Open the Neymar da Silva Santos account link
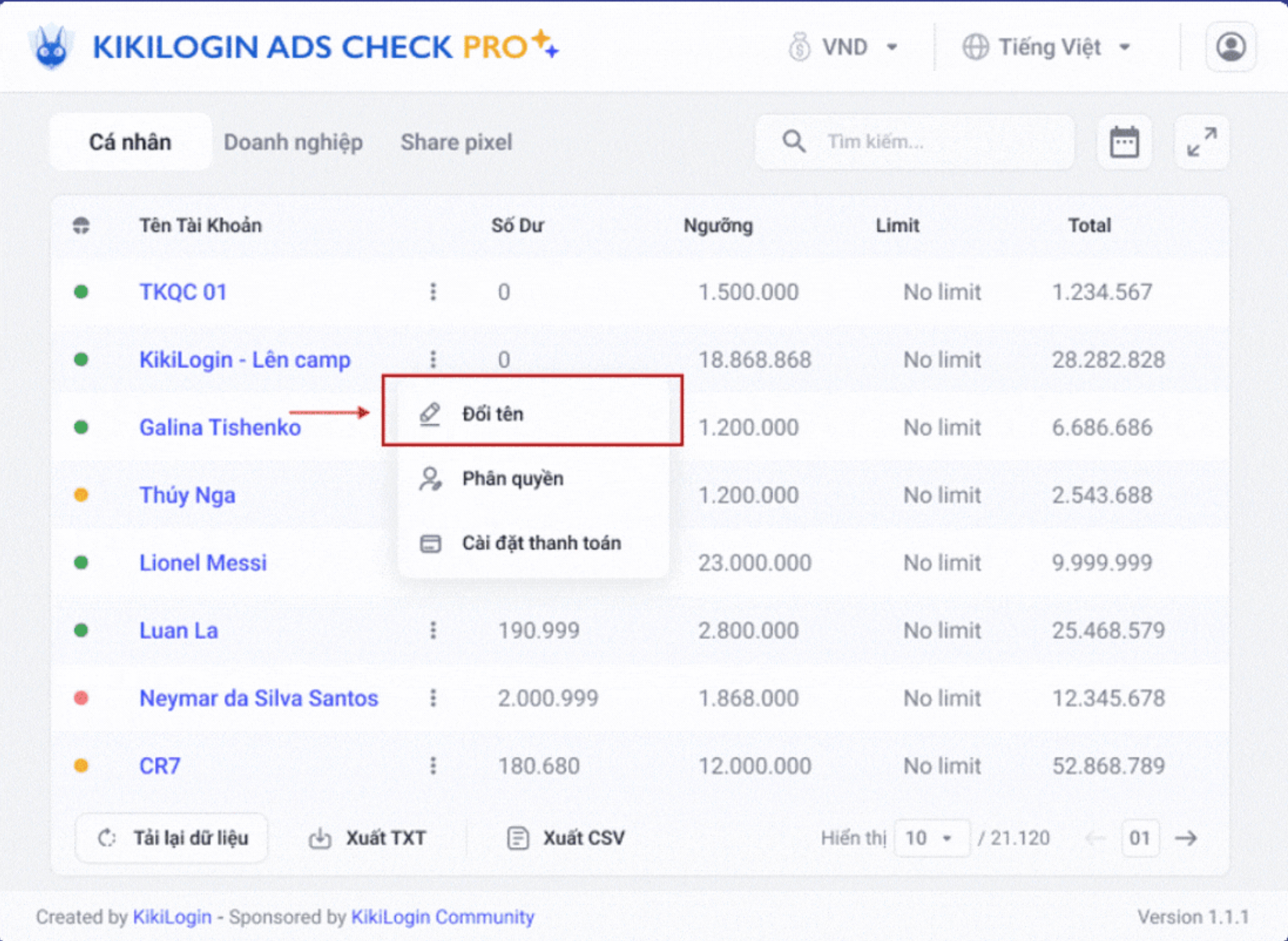Screen dimensions: 1288x941 (259, 698)
